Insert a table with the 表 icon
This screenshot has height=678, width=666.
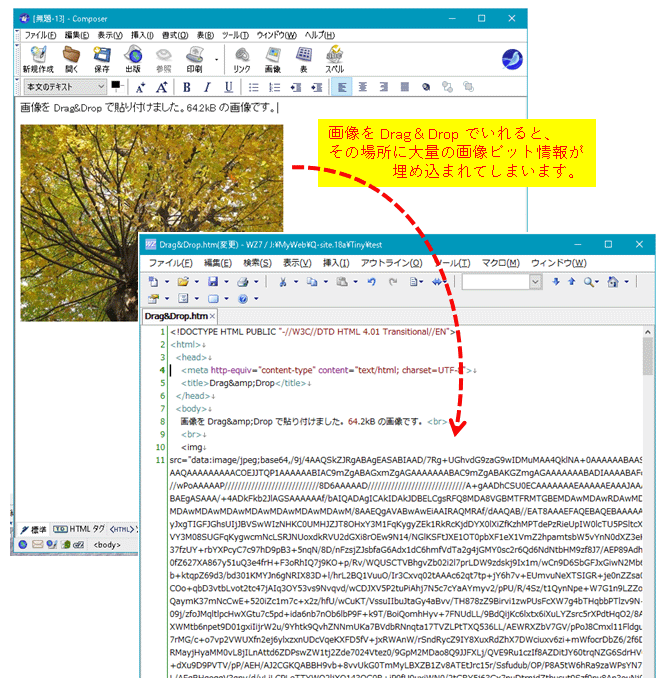click(304, 59)
